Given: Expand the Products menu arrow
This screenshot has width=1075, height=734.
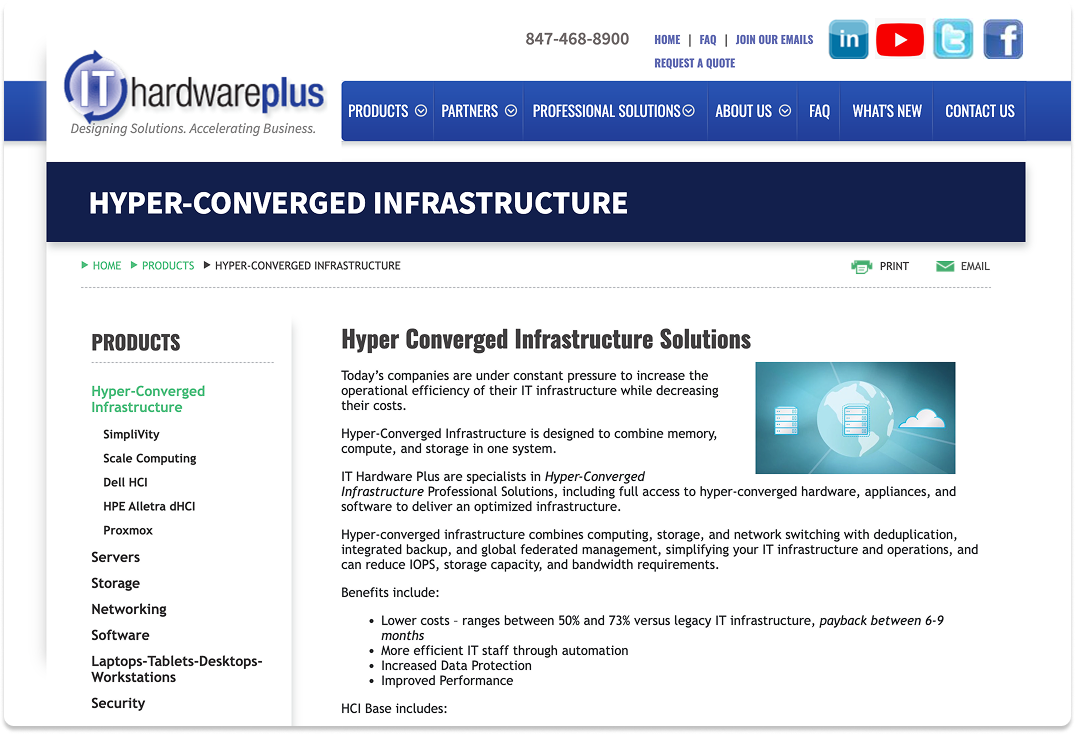Looking at the screenshot, I should [x=421, y=111].
